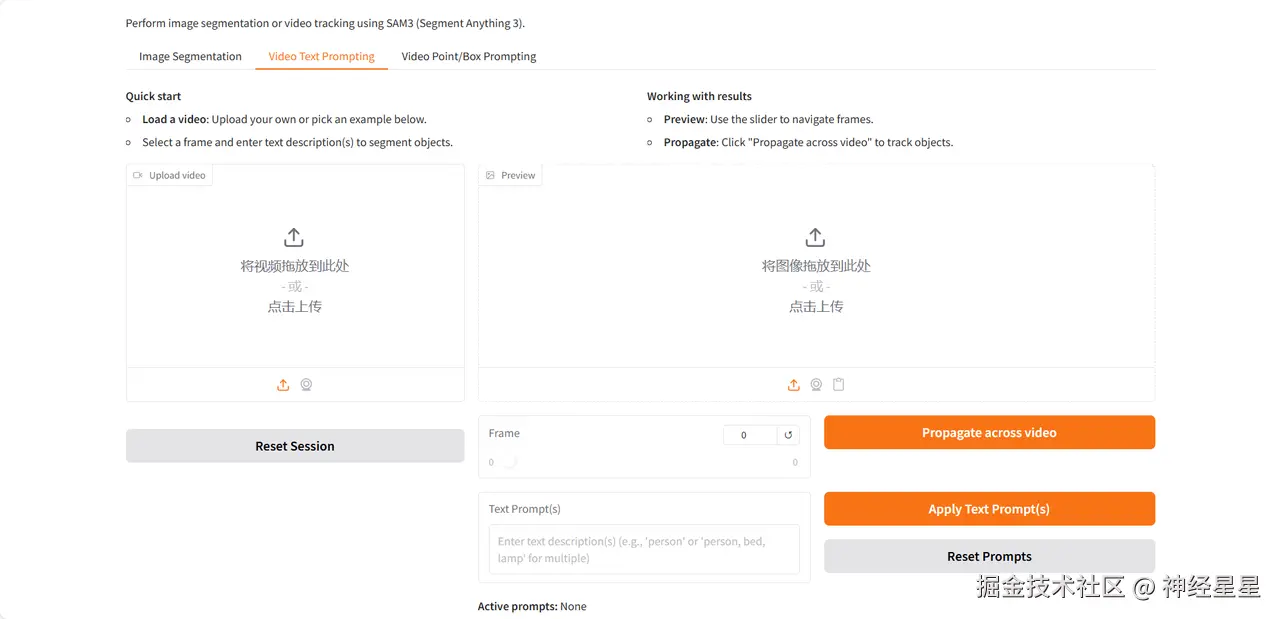Click the clipboard paste icon under Preview

coord(839,385)
